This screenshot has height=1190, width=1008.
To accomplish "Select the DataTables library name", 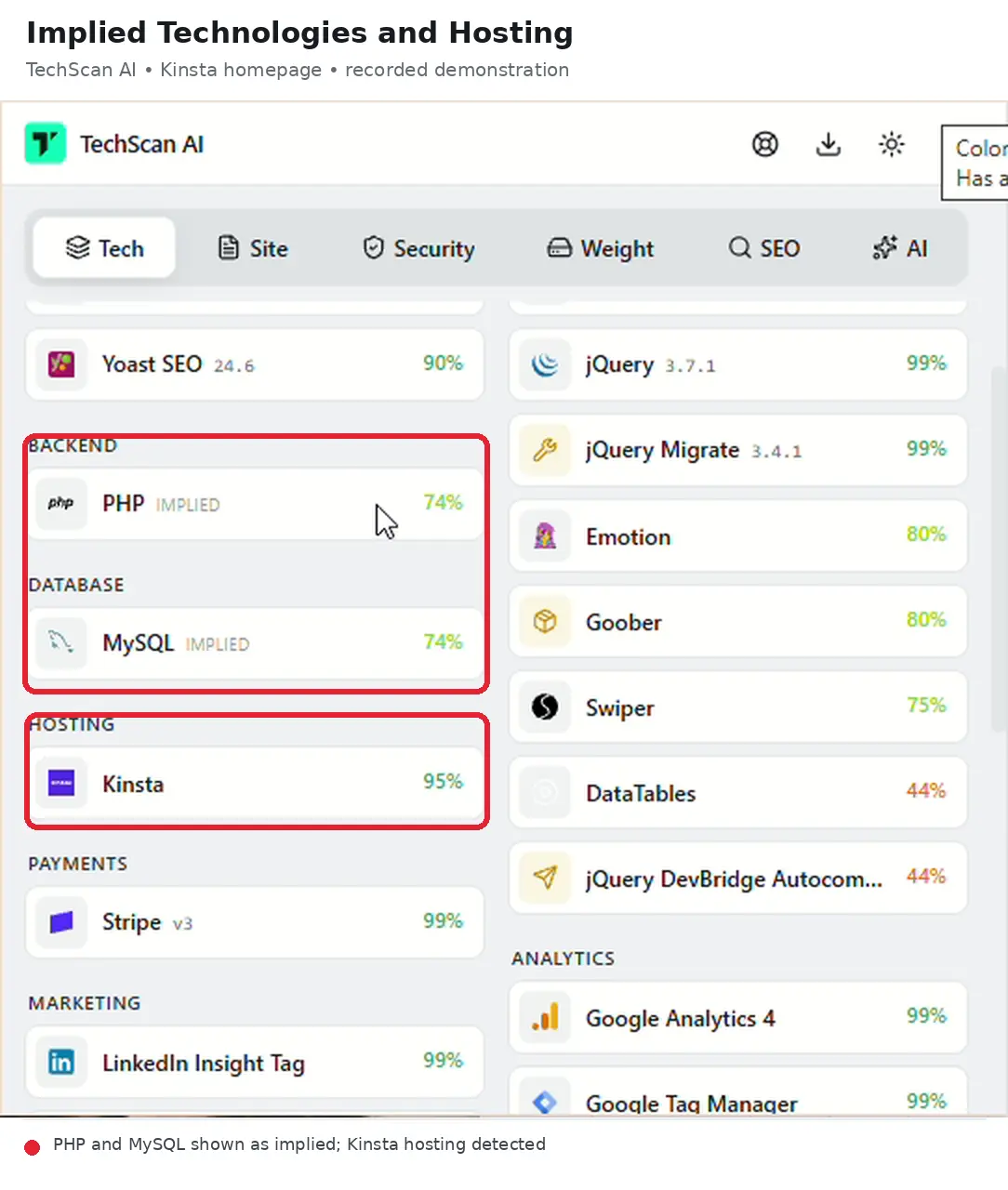I will click(641, 793).
